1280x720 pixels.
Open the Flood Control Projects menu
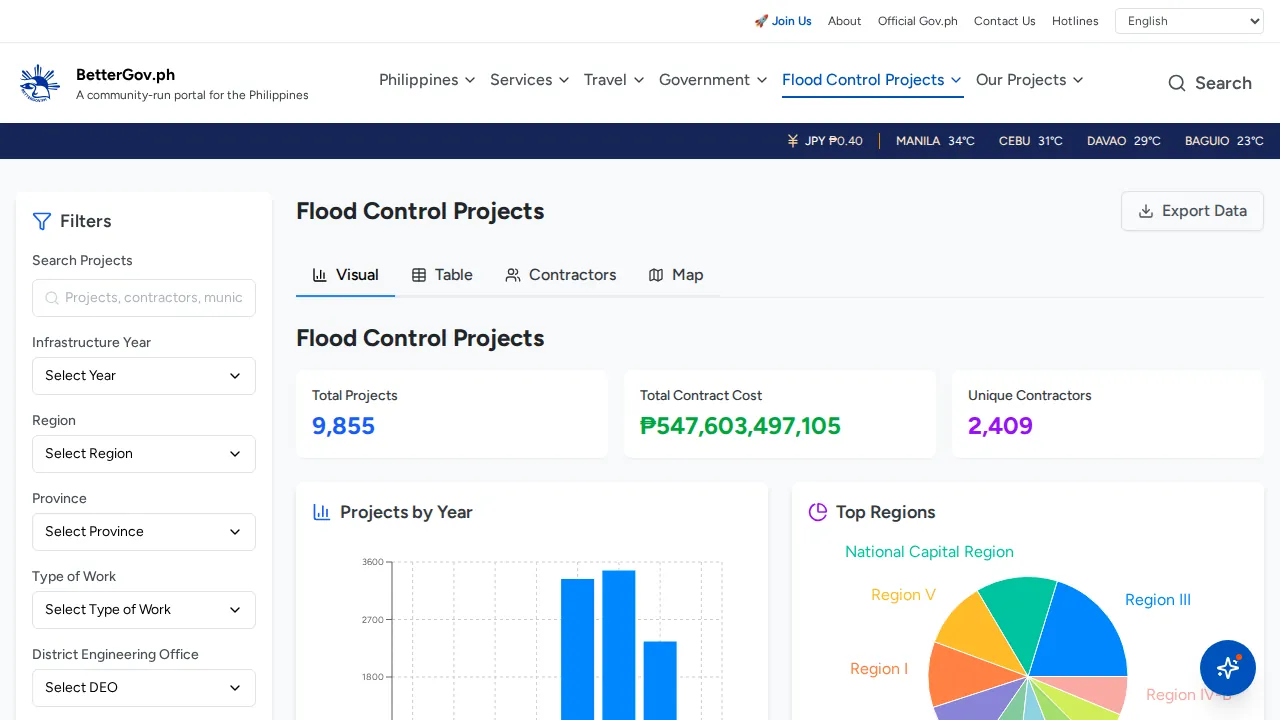tap(872, 80)
